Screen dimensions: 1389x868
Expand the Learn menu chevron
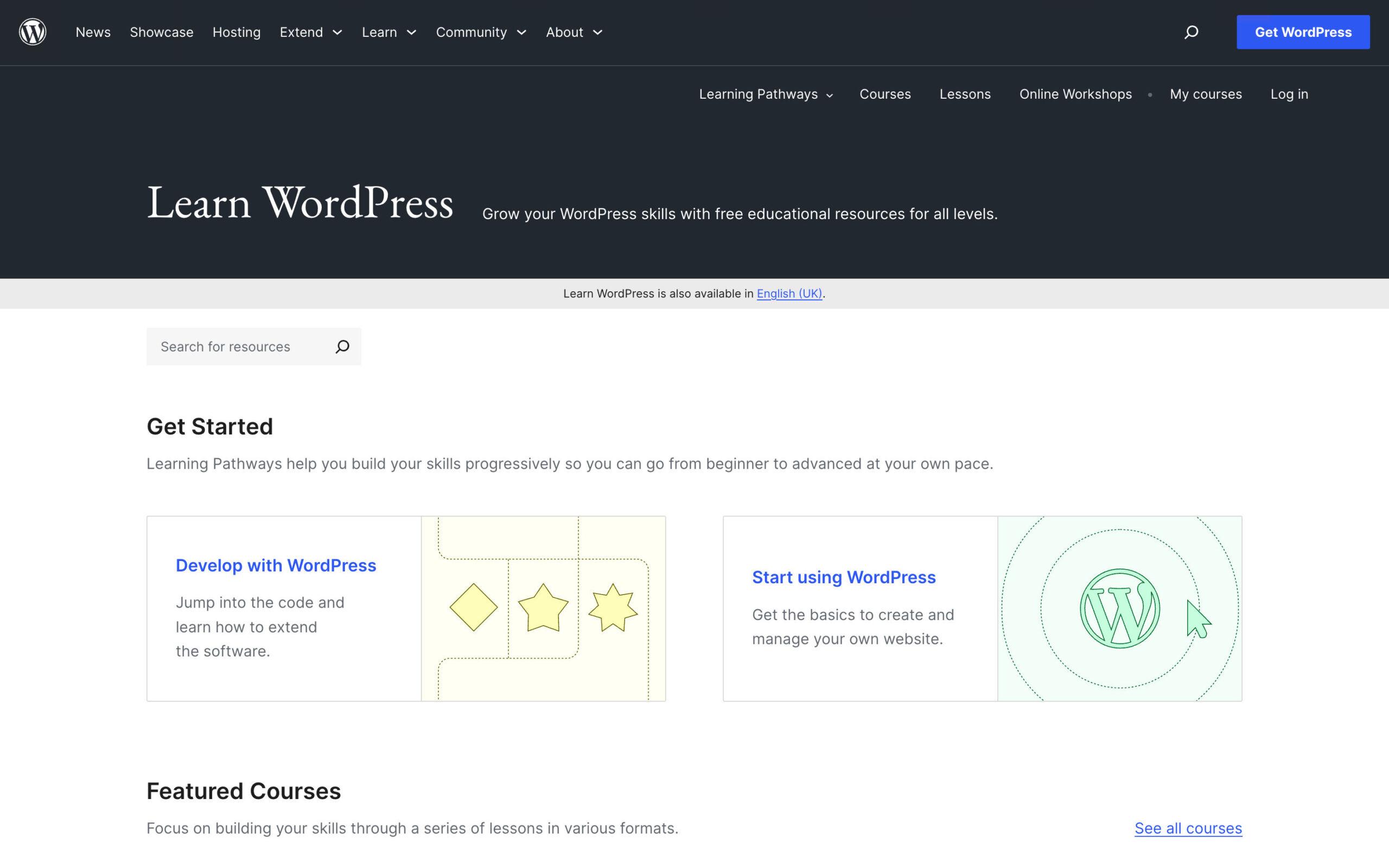coord(411,33)
